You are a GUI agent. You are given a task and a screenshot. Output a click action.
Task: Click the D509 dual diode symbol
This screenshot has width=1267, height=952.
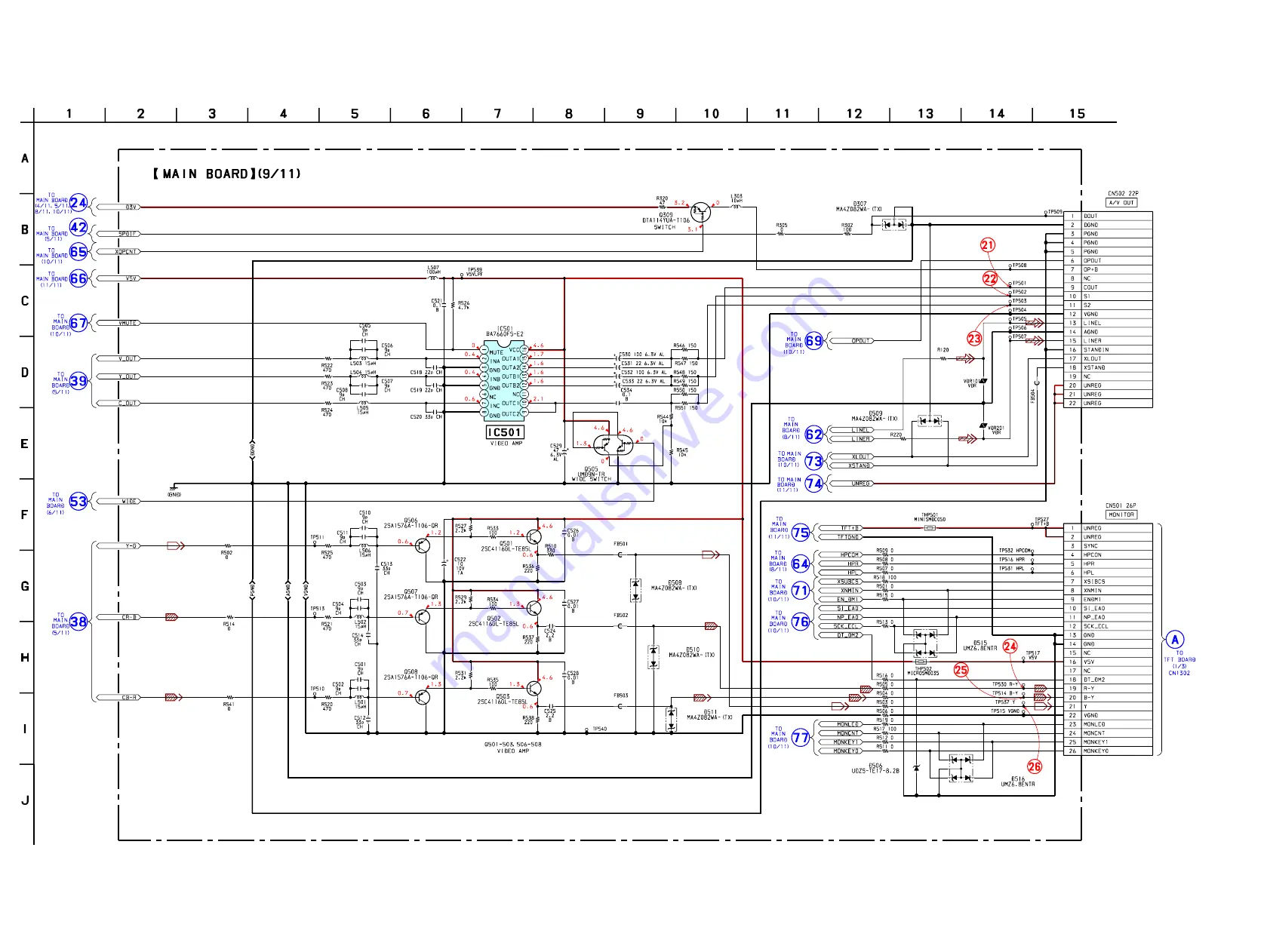coord(929,420)
